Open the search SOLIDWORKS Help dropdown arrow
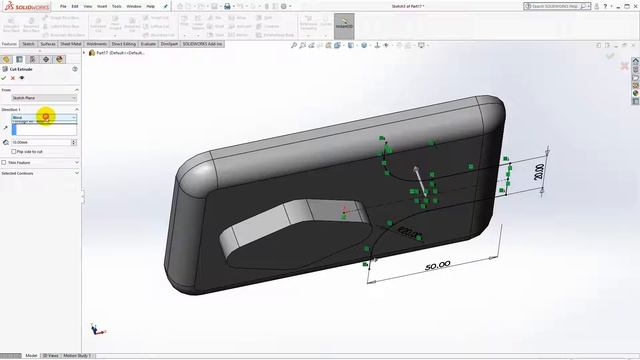The image size is (640, 360). click(x=589, y=6)
